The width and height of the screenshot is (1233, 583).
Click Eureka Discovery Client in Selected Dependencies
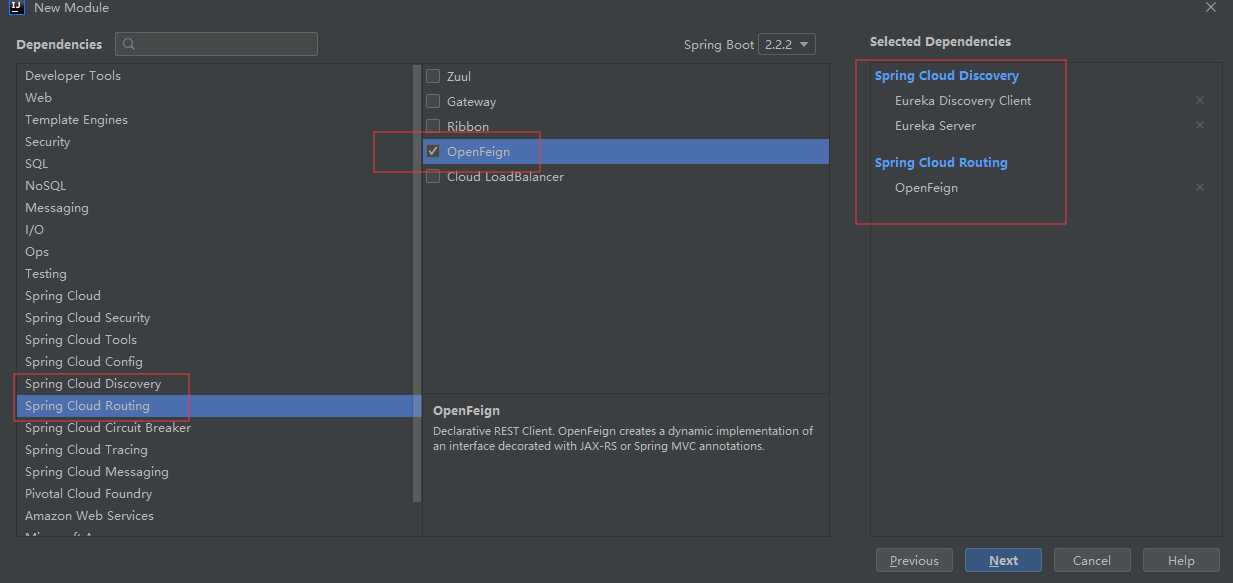click(x=963, y=100)
